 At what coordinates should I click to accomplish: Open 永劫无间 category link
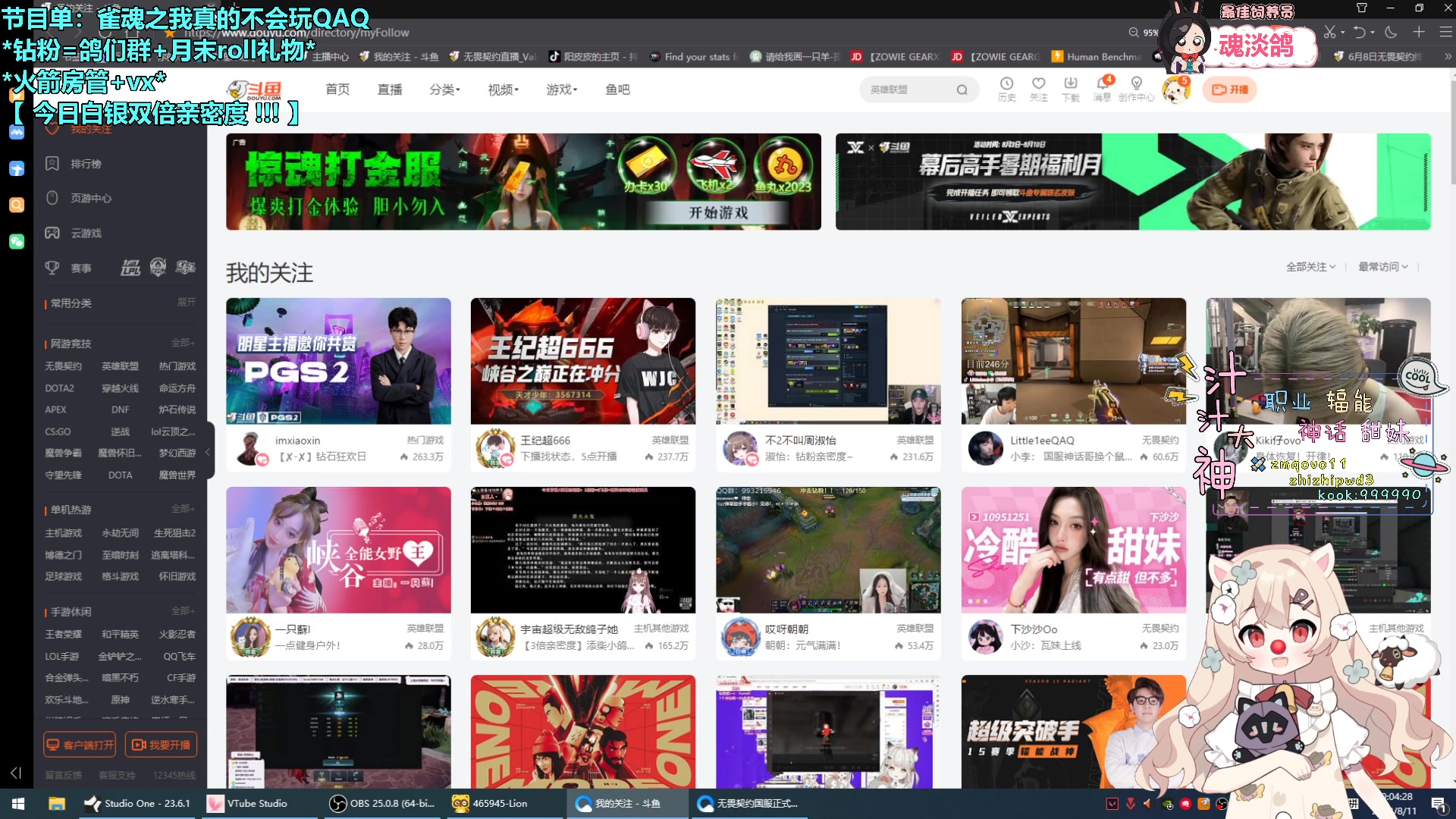(x=120, y=533)
